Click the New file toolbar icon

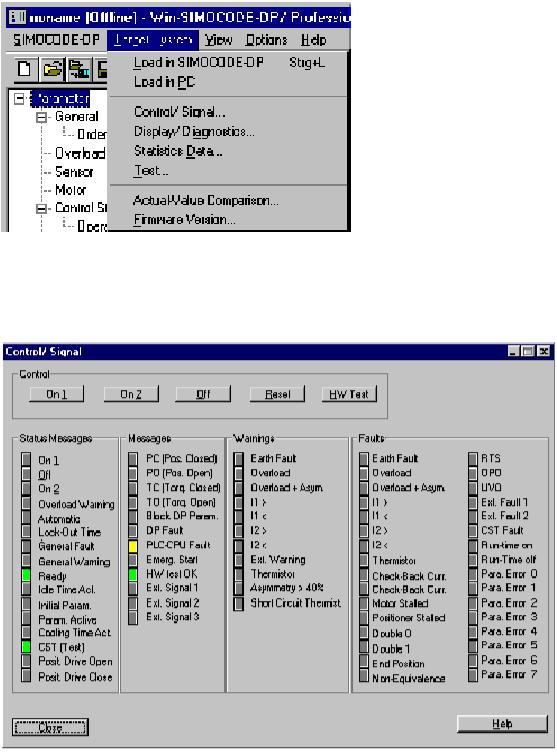point(24,70)
